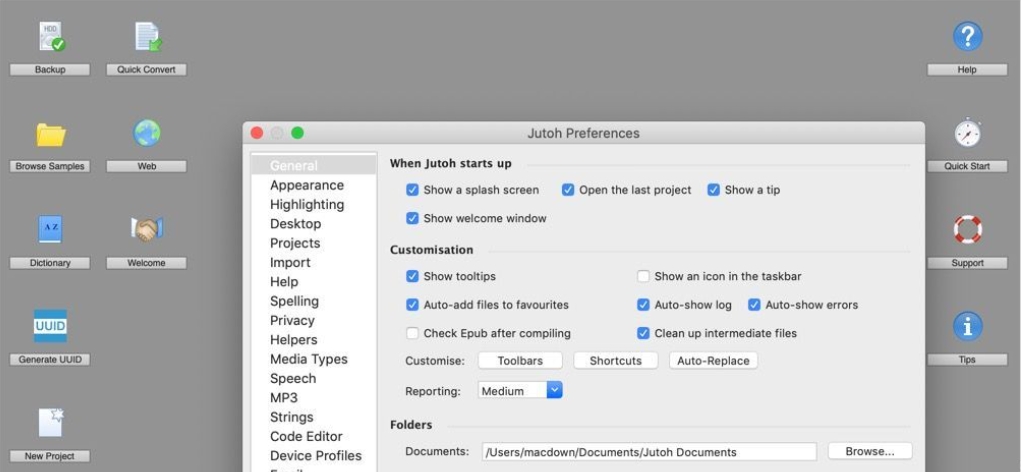
Task: Open Code Editor preferences page
Action: click(313, 436)
